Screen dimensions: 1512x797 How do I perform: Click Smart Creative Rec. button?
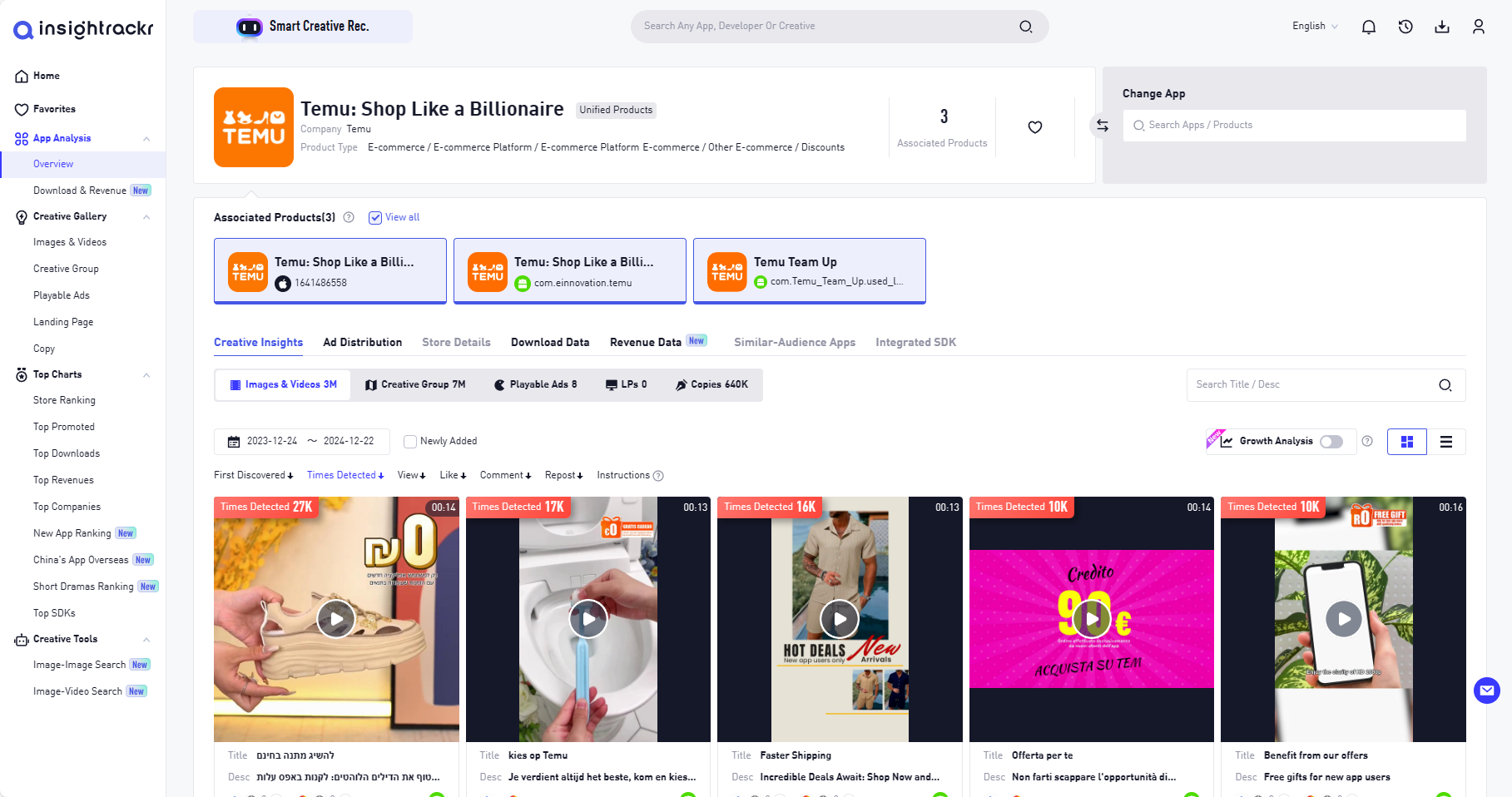303,27
